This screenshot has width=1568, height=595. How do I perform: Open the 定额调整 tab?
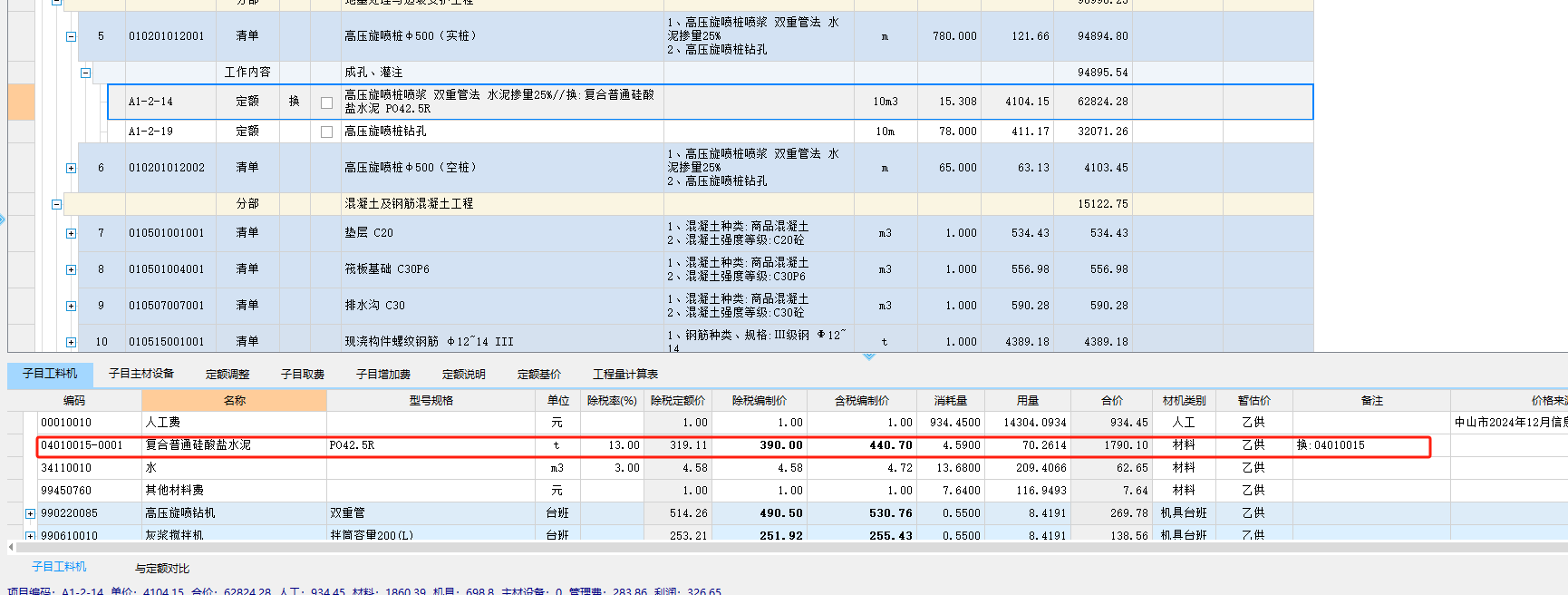coord(227,374)
